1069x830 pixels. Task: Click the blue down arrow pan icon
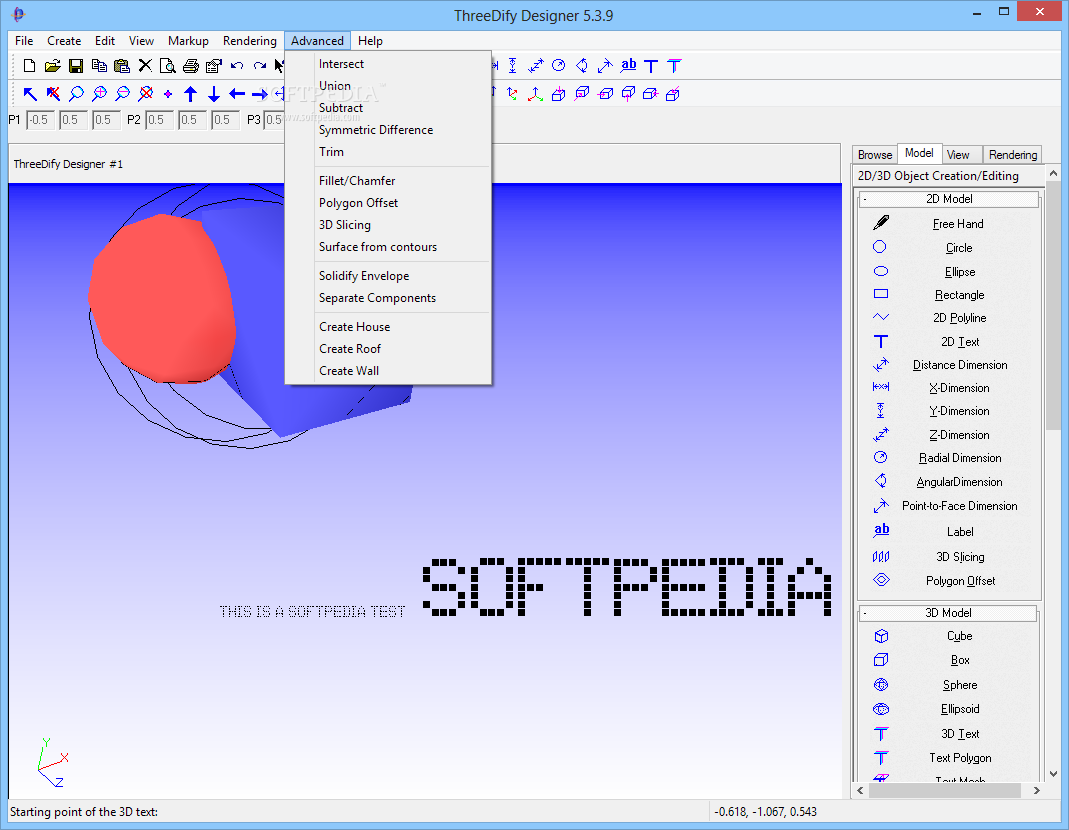click(214, 94)
